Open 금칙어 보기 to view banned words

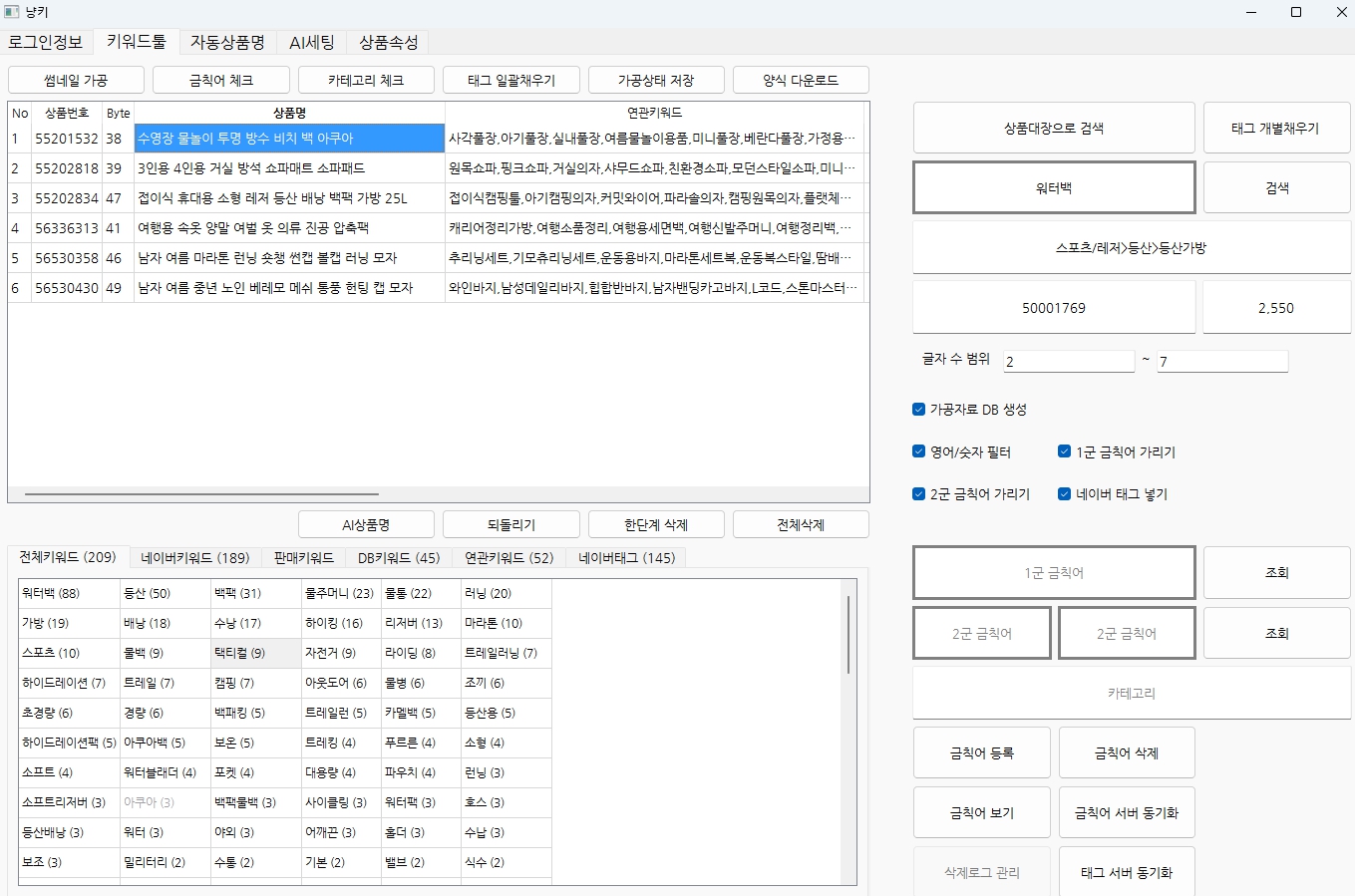coord(981,812)
